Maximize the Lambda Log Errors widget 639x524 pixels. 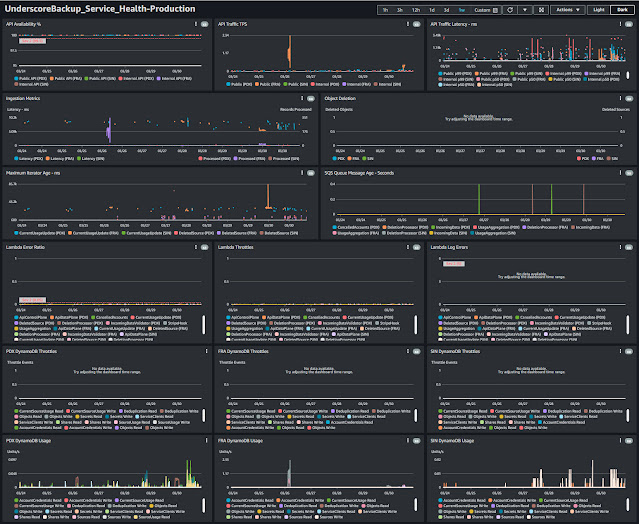[629, 247]
